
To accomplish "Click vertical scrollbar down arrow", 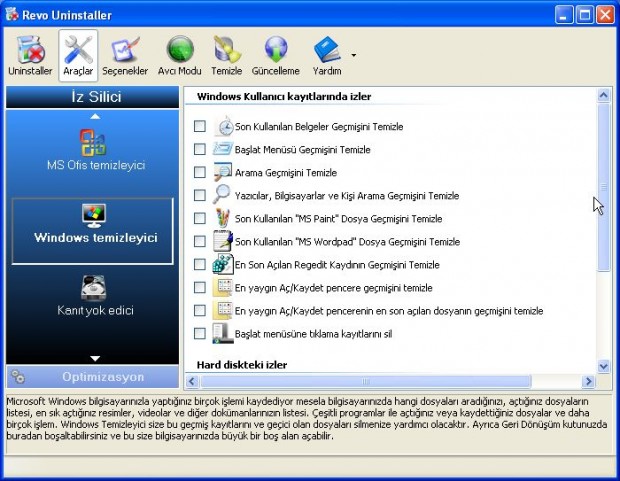I will [603, 366].
